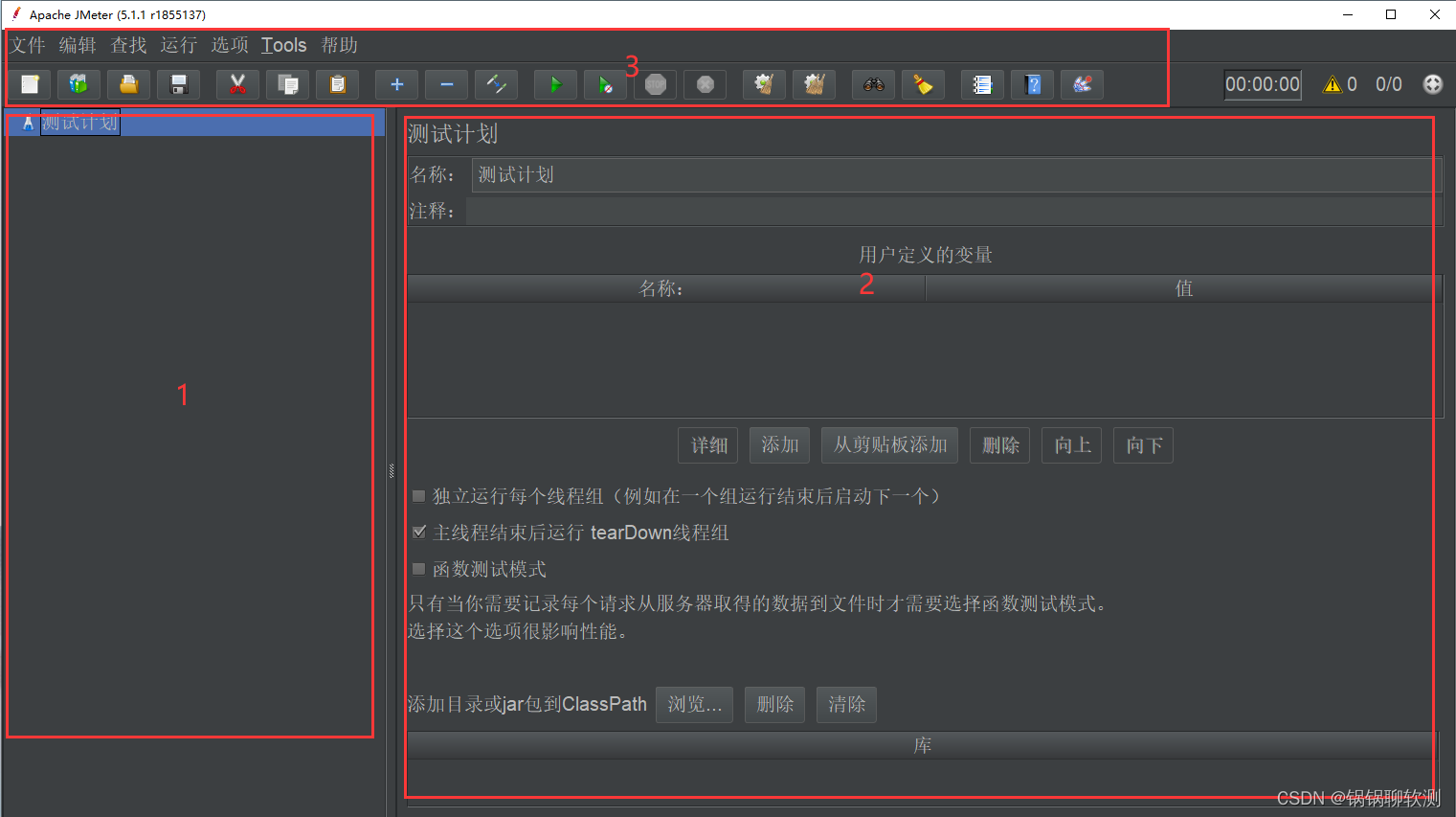Click the JMeter Help question mark icon
The image size is (1456, 817).
tap(1032, 84)
